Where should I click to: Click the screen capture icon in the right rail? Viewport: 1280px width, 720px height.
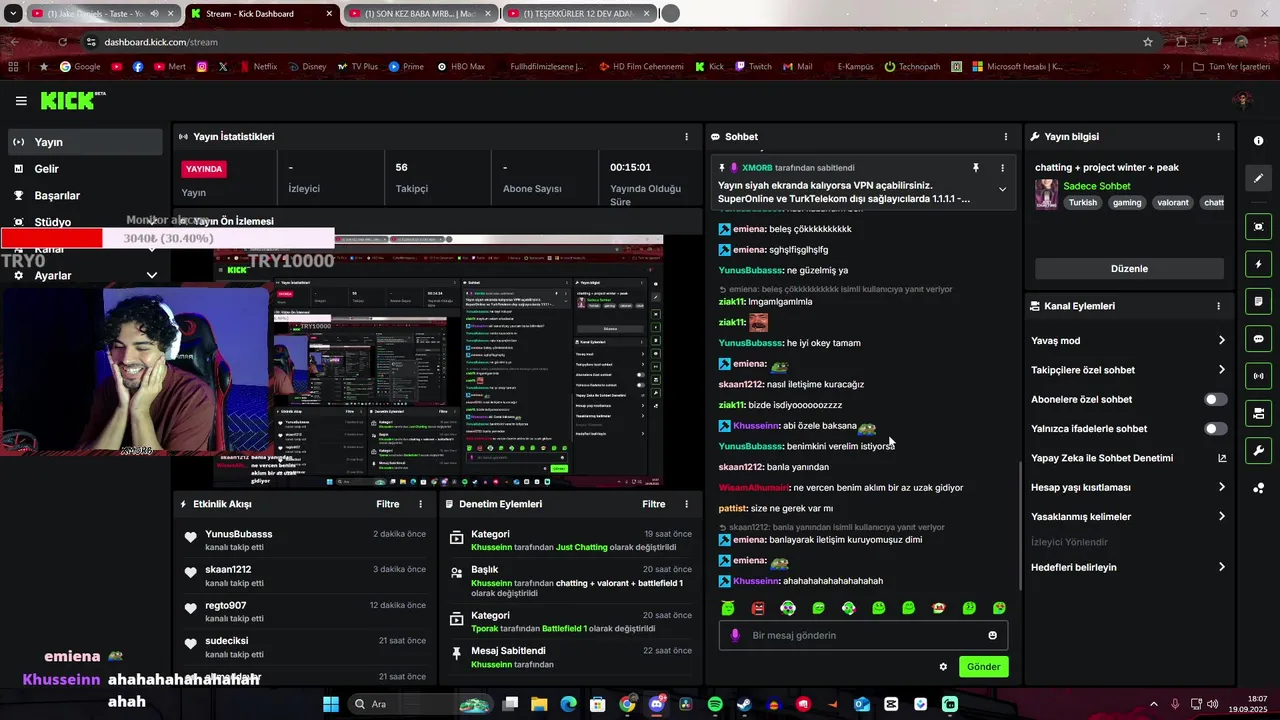pos(1258,227)
